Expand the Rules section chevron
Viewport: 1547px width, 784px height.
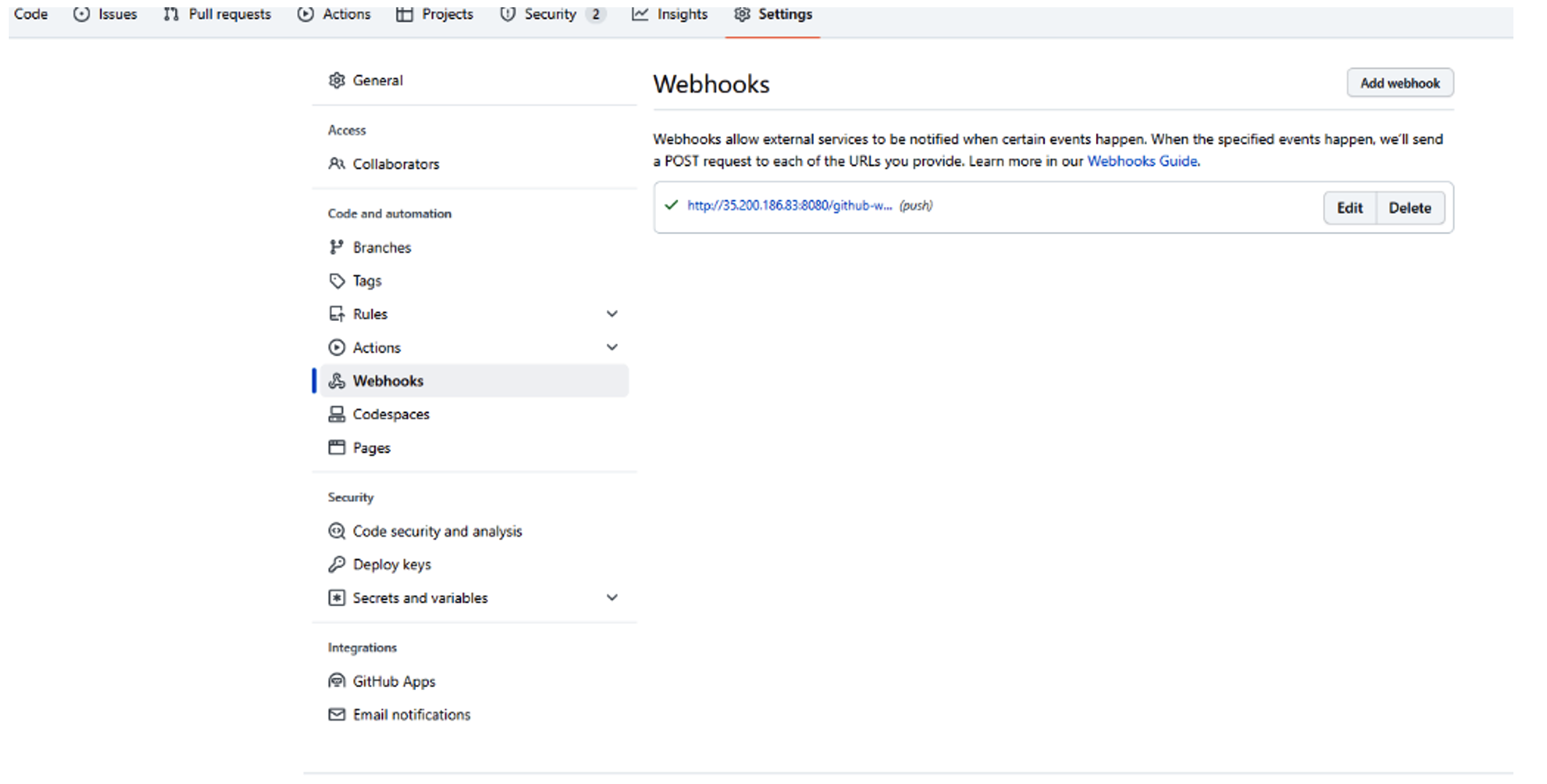click(x=612, y=314)
